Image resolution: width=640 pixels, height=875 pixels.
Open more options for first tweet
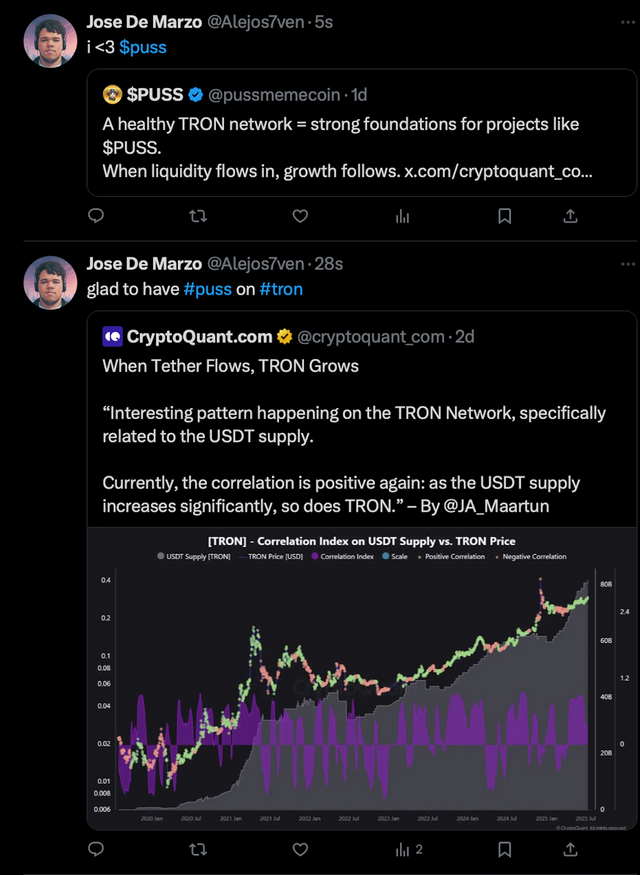pos(628,22)
